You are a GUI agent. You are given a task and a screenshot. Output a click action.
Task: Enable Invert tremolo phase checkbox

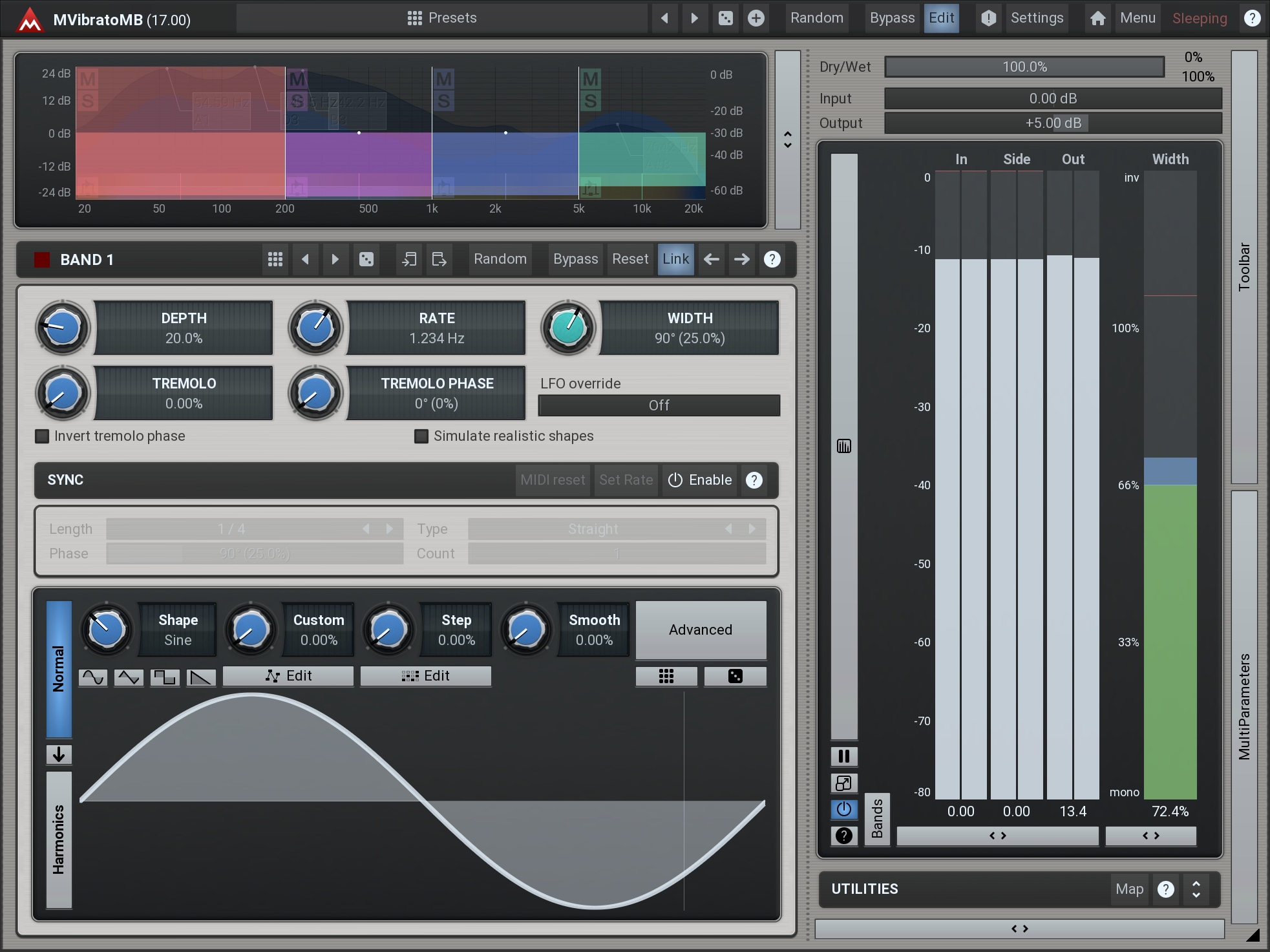(42, 436)
